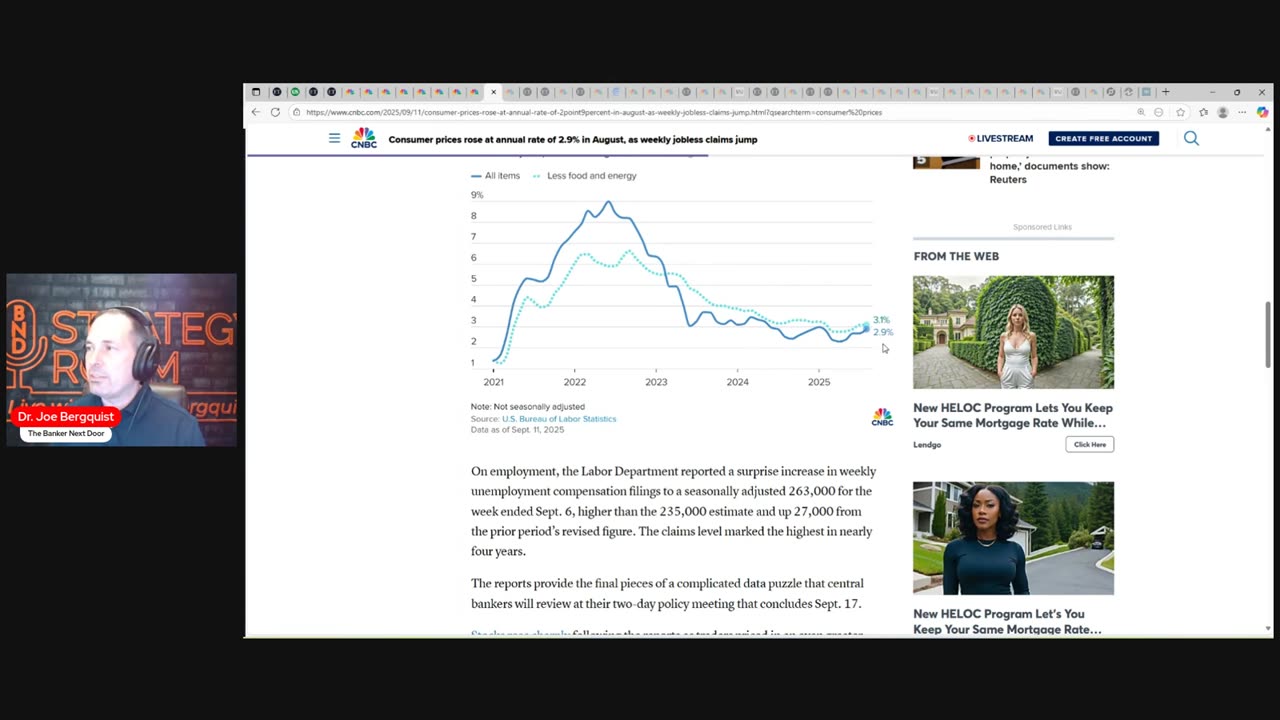Open the Copilot sidebar icon
Screen dimensions: 1280x720
tap(1263, 112)
